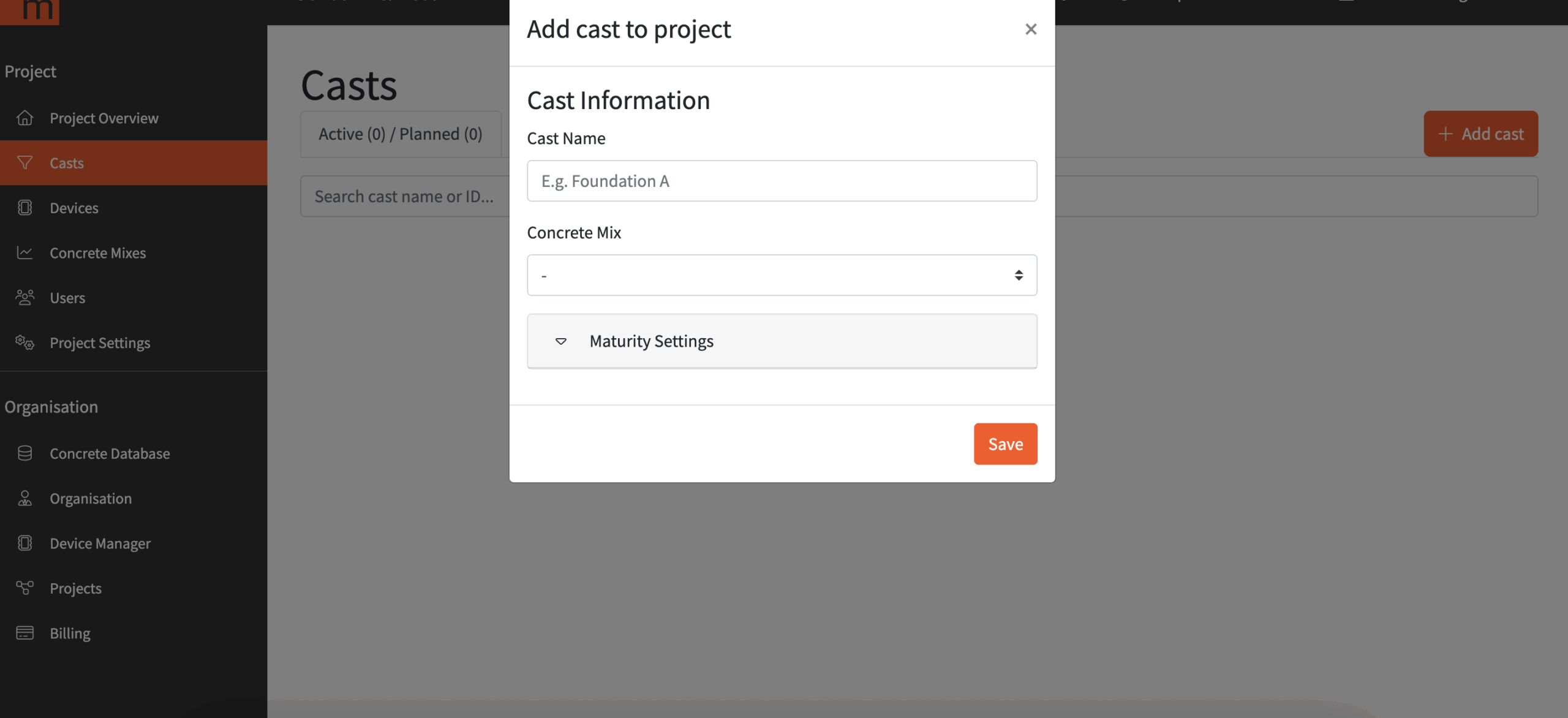Viewport: 1568px width, 718px height.
Task: Click the Projects nodes icon
Action: 24,588
